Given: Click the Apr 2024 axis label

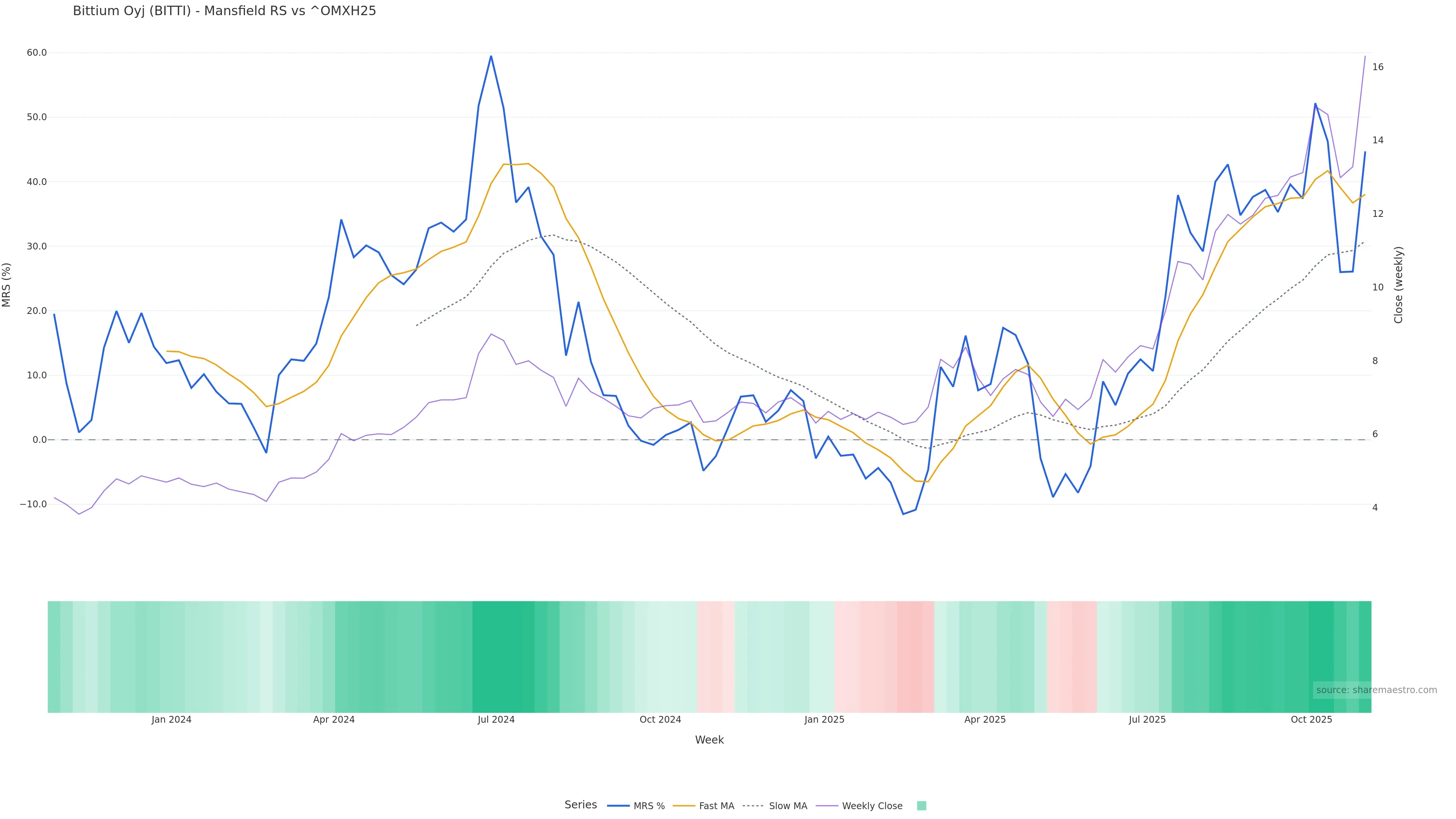Looking at the screenshot, I should [x=334, y=720].
